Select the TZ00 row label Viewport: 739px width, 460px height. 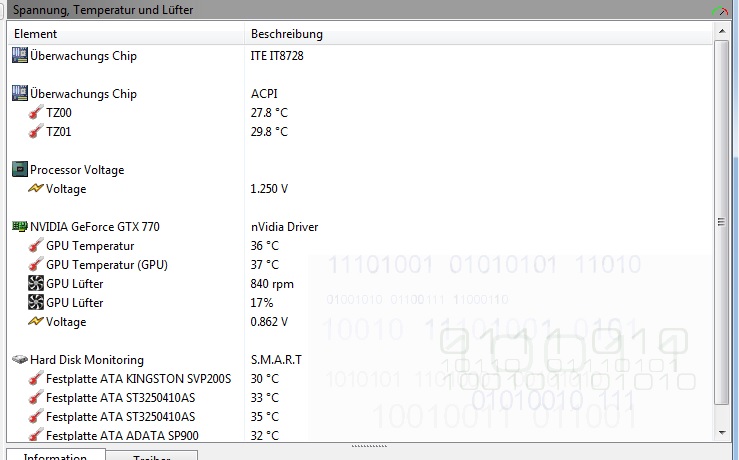coord(59,113)
